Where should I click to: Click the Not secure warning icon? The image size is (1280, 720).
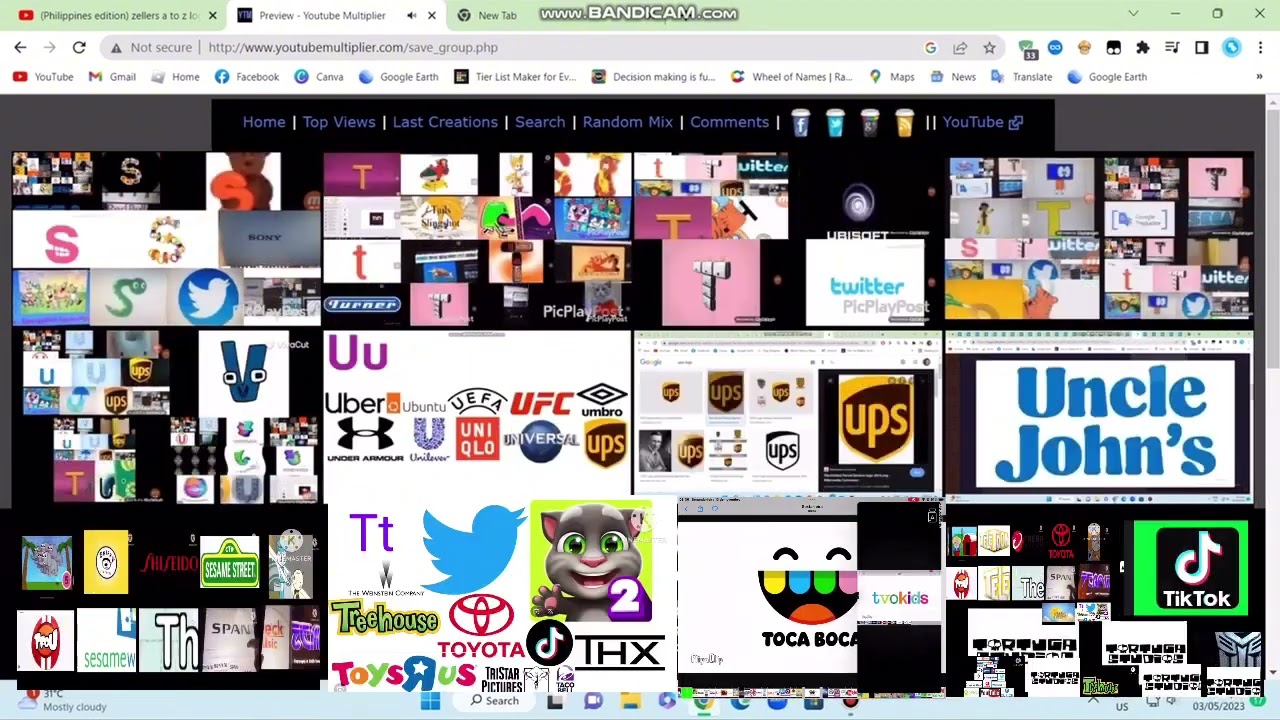117,47
